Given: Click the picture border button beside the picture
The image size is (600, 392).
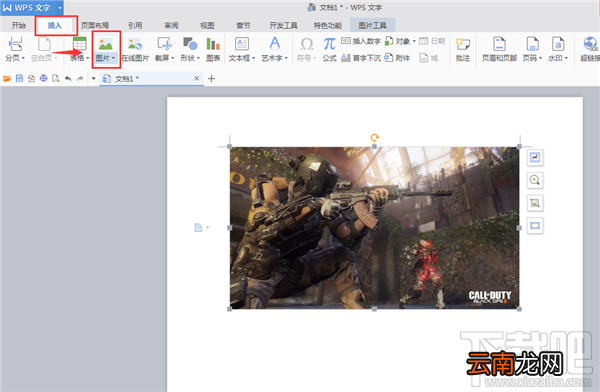Looking at the screenshot, I should point(535,225).
